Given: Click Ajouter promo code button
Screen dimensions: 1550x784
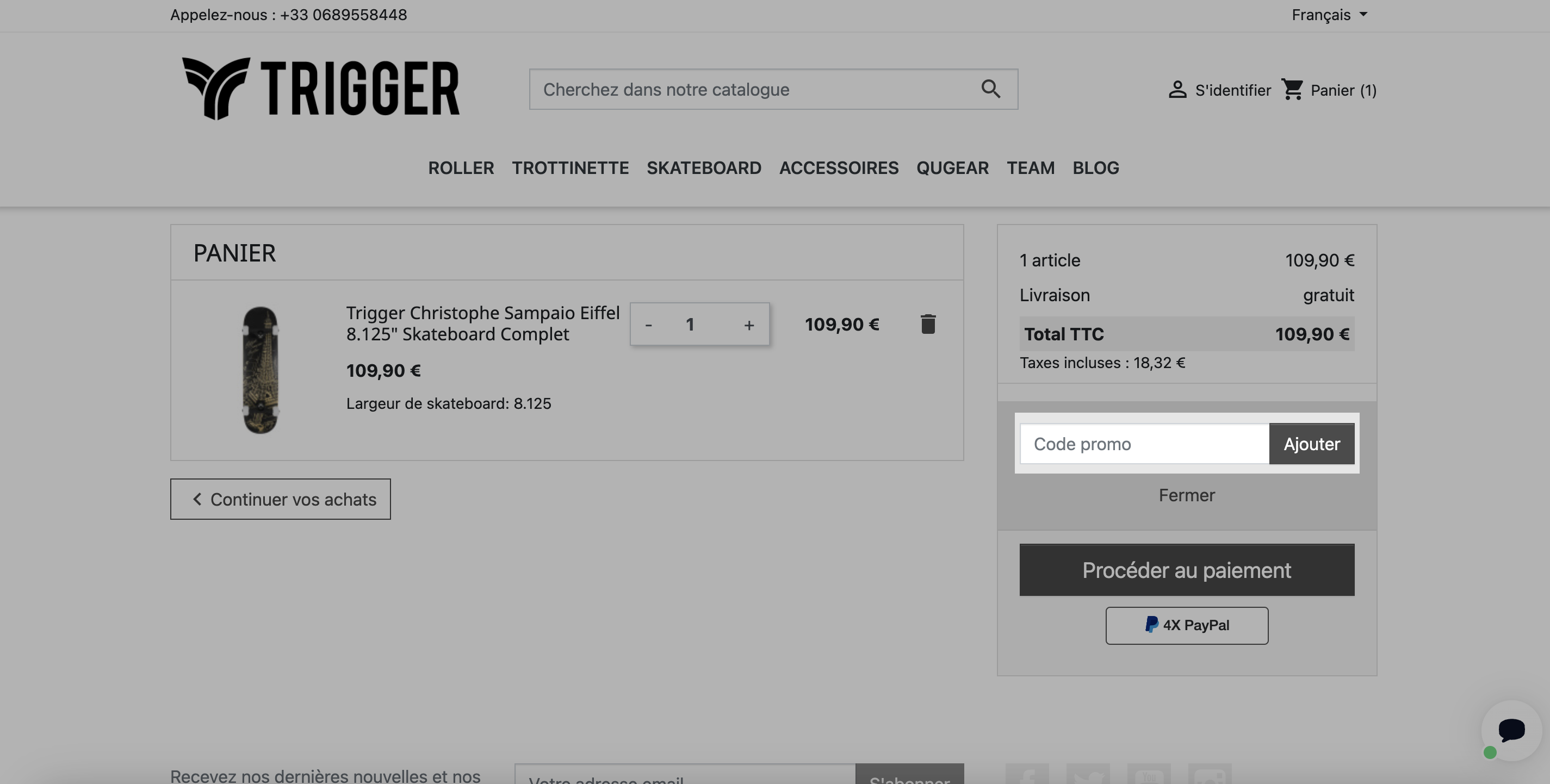Looking at the screenshot, I should point(1311,444).
